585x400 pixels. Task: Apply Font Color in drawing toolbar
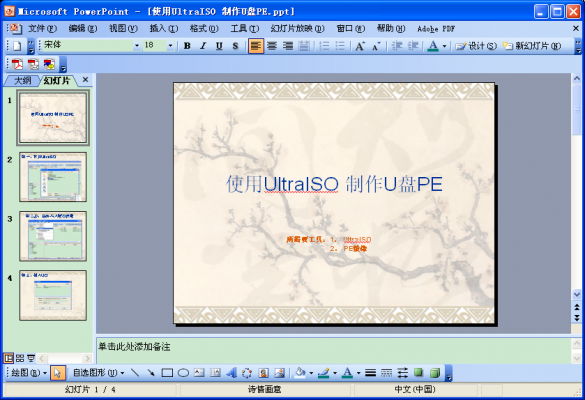347,372
